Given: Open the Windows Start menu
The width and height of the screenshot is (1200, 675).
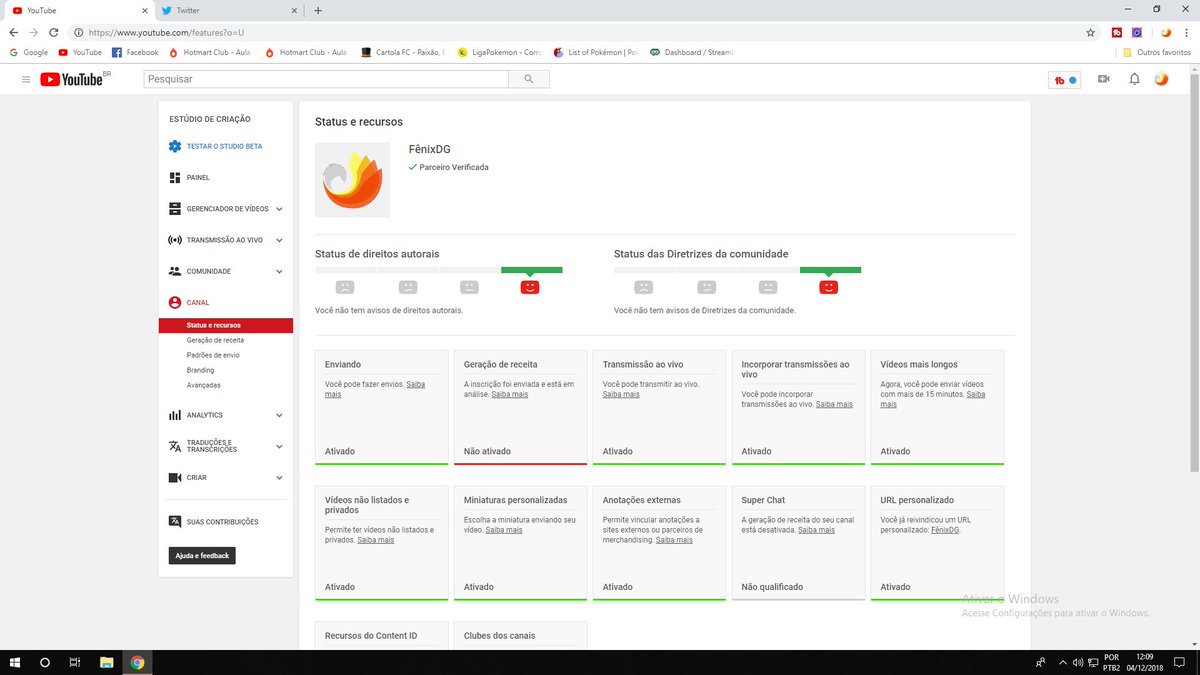Looking at the screenshot, I should 14,662.
